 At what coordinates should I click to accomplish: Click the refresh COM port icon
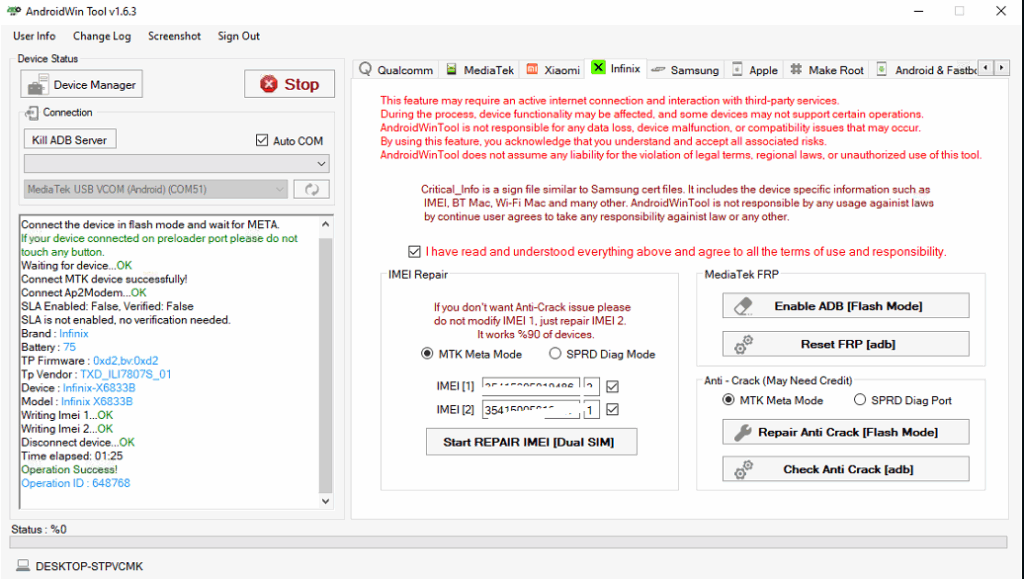[x=311, y=189]
